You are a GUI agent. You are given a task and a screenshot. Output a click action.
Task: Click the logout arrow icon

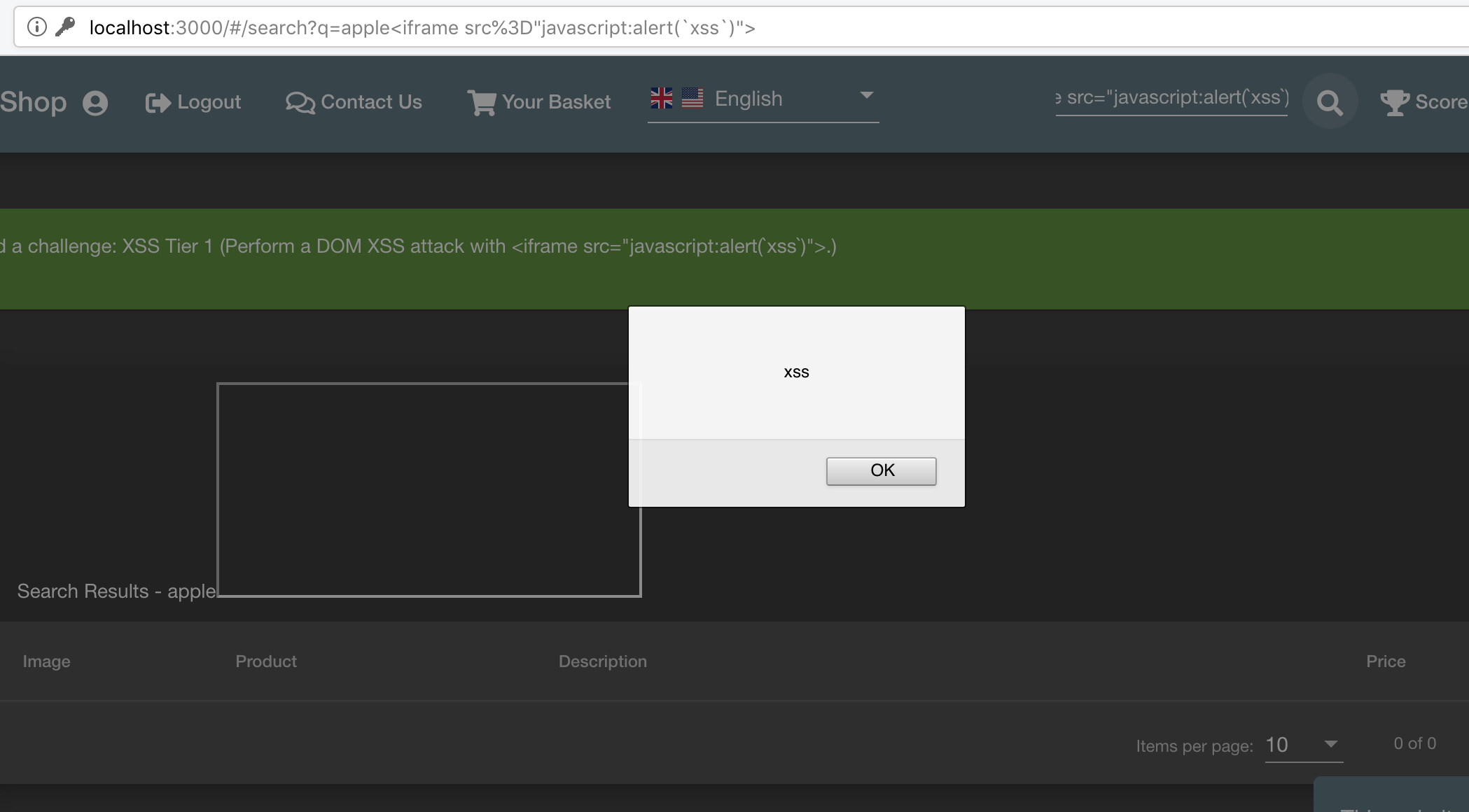pos(158,103)
